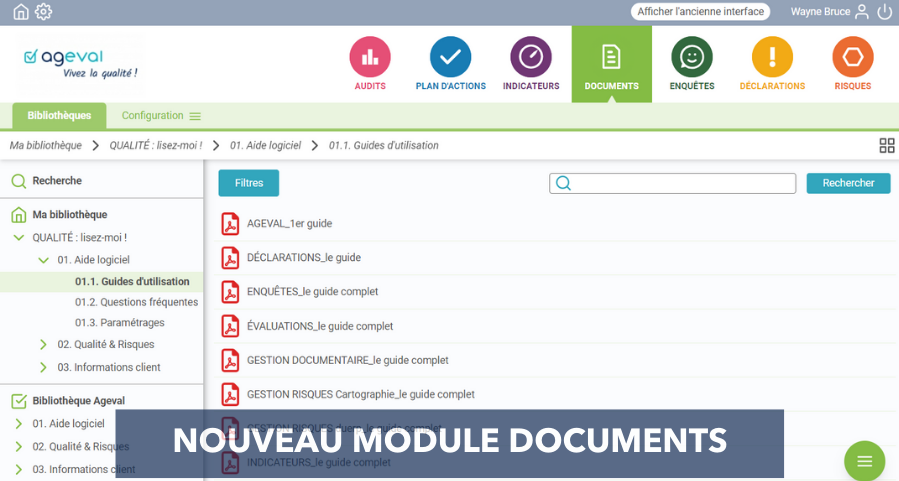This screenshot has width=899, height=481.
Task: Open the Déclarations exclamation icon
Action: (772, 57)
